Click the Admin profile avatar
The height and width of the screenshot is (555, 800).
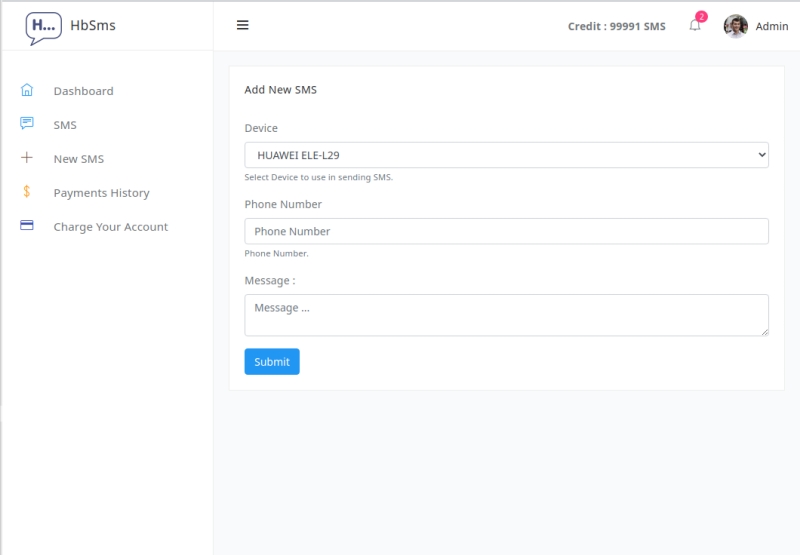click(x=736, y=26)
